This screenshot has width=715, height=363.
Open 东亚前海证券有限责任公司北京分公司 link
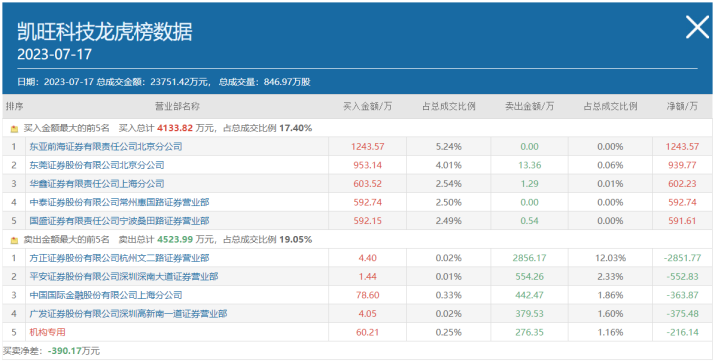(x=106, y=147)
